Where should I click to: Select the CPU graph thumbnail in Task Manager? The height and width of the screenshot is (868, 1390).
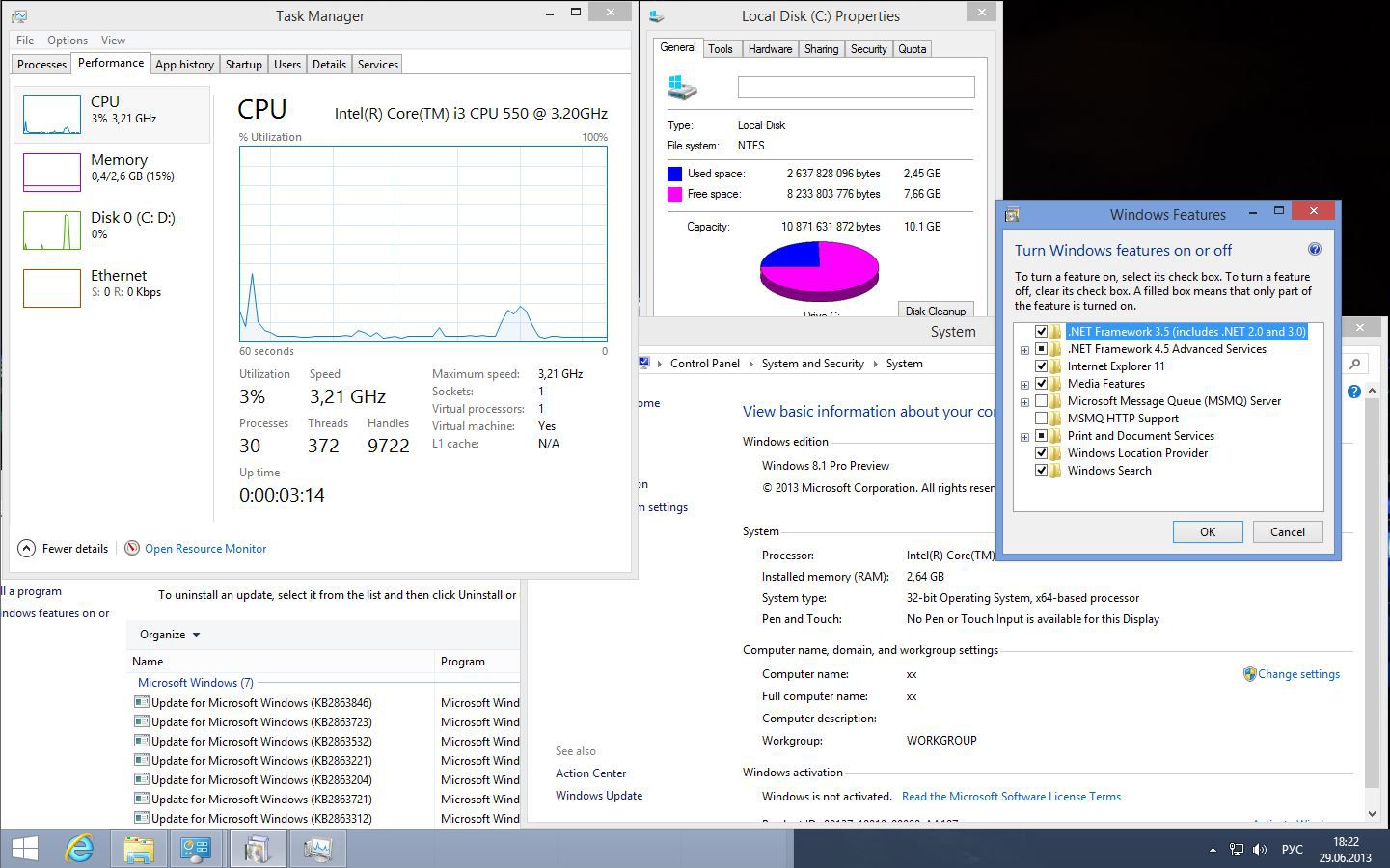coord(51,114)
